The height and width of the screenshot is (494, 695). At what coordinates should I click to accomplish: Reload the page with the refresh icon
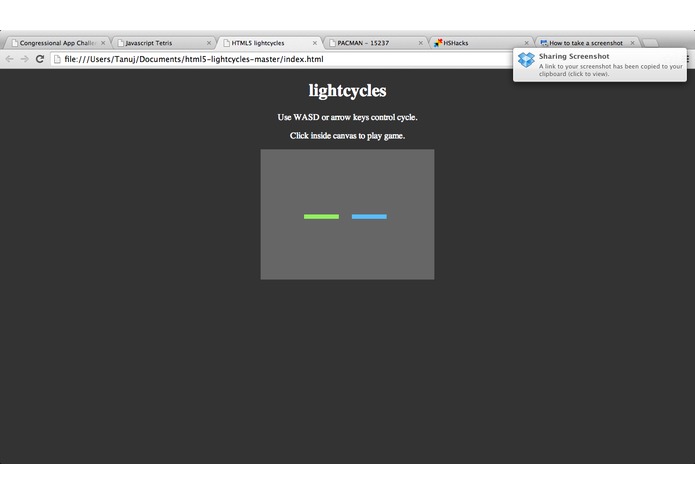[x=40, y=59]
